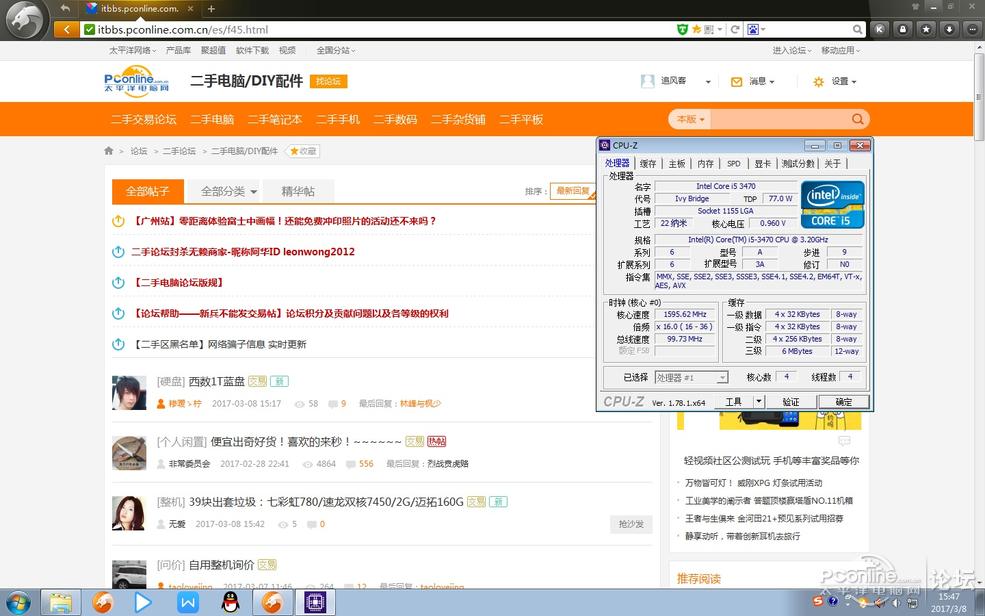Open the 处理器 #1 selection combo in CPU-Z
The width and height of the screenshot is (985, 616).
pyautogui.click(x=691, y=377)
